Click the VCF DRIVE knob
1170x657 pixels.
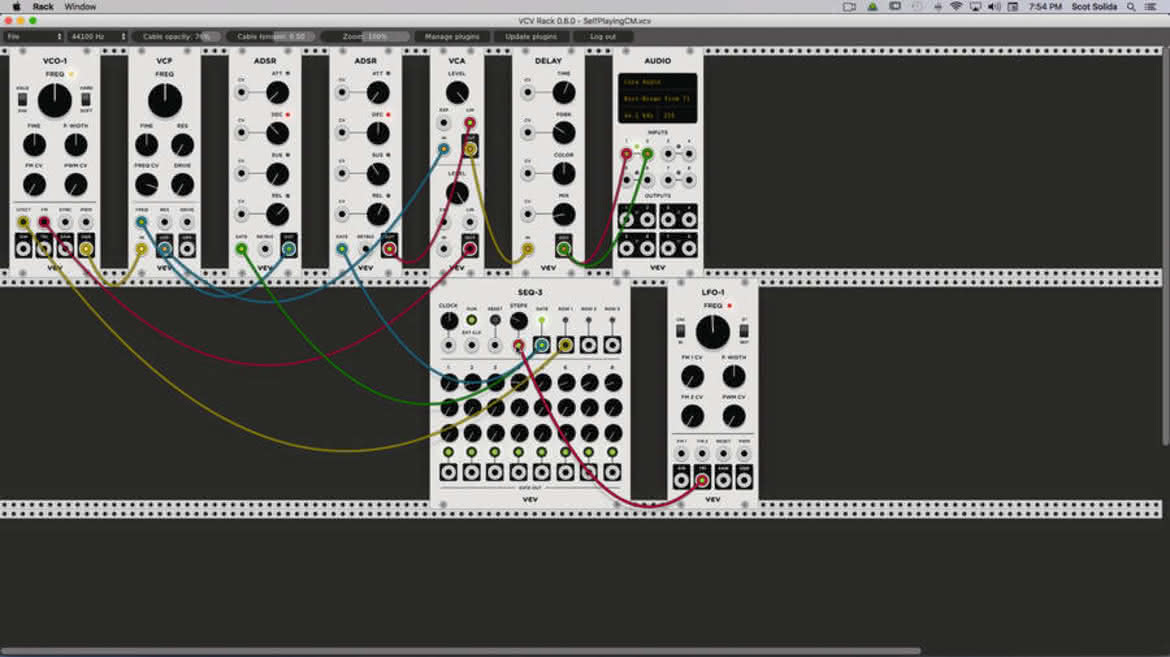click(x=182, y=184)
